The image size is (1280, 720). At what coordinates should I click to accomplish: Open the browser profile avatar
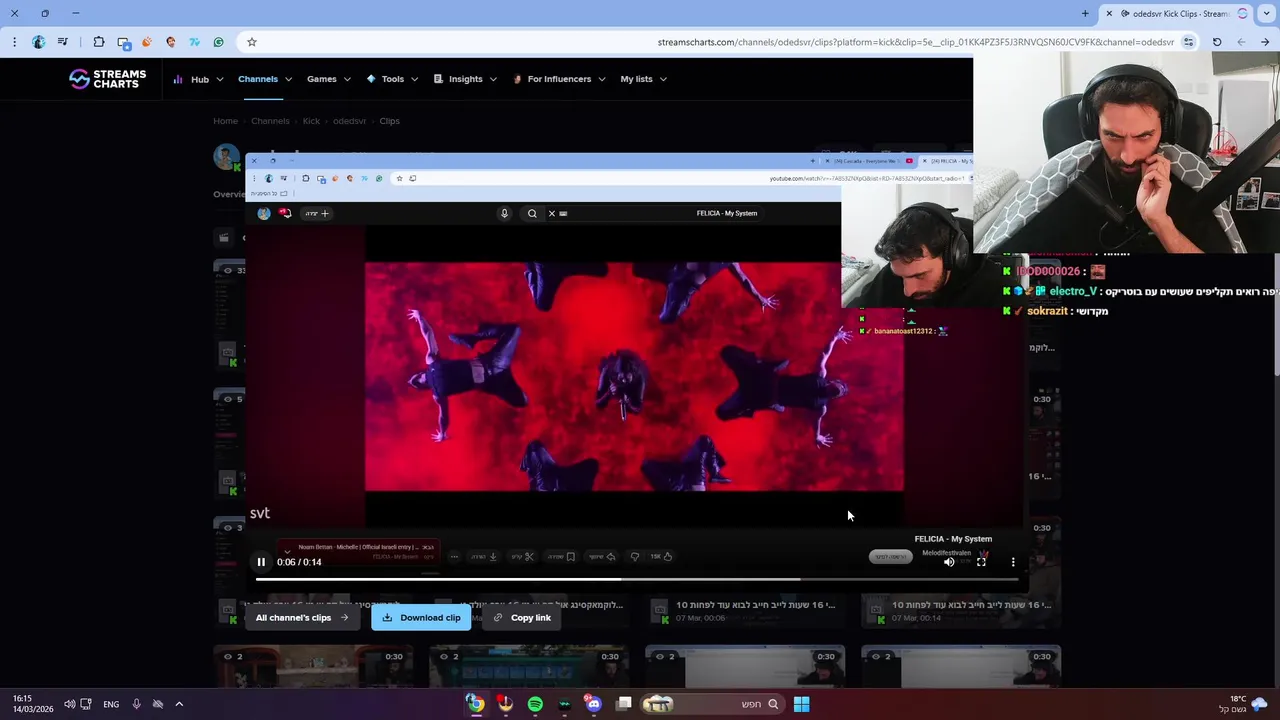(x=38, y=42)
